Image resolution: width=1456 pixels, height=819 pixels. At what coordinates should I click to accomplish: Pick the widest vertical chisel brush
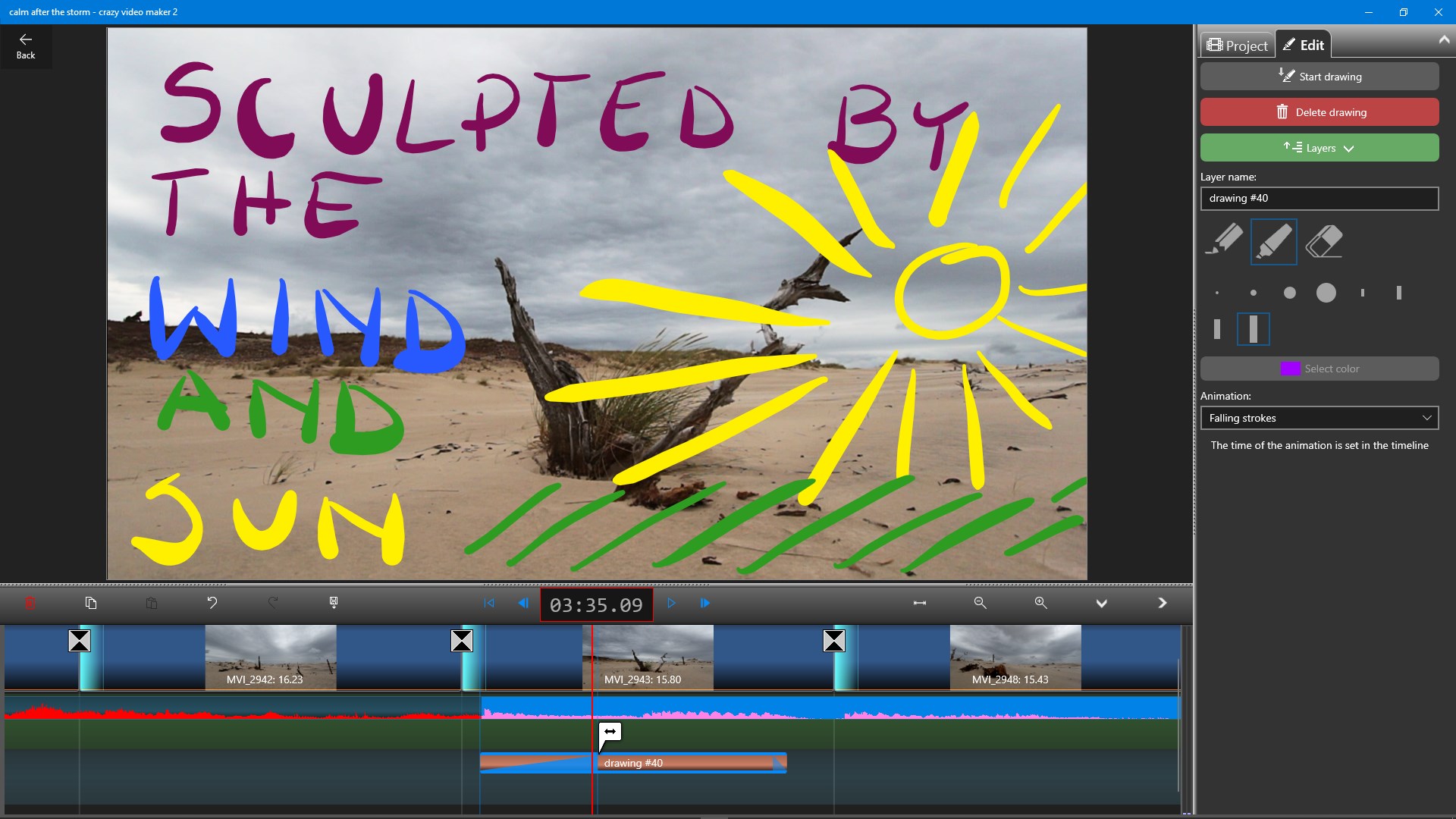tap(1254, 329)
